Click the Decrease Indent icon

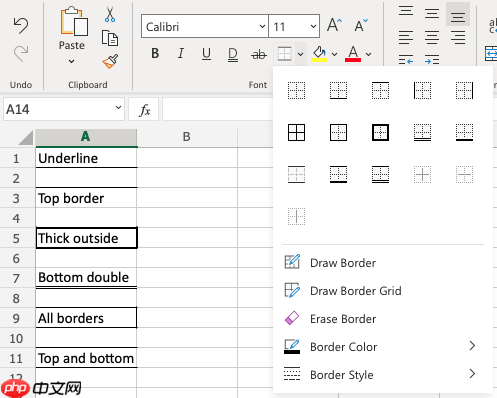tap(406, 60)
